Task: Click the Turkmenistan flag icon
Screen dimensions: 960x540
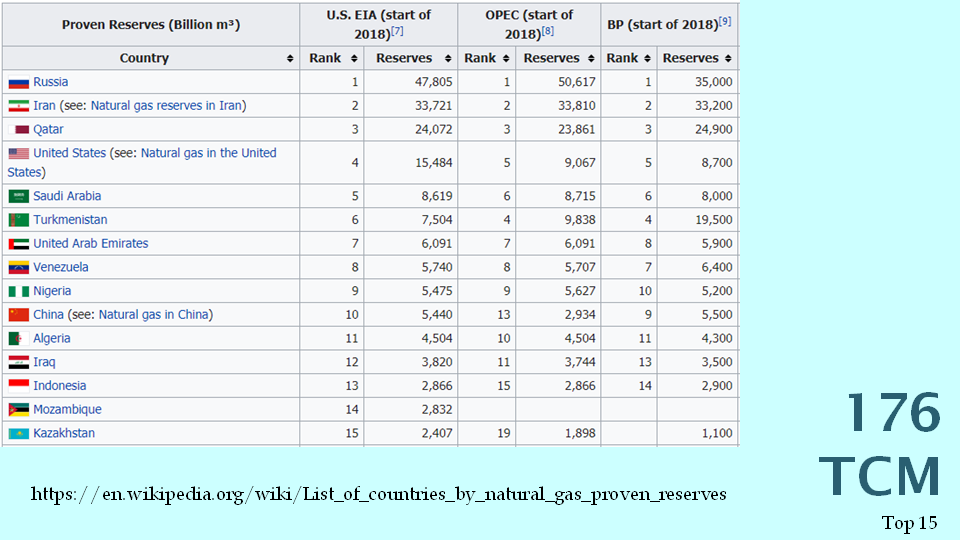Action: 18,220
